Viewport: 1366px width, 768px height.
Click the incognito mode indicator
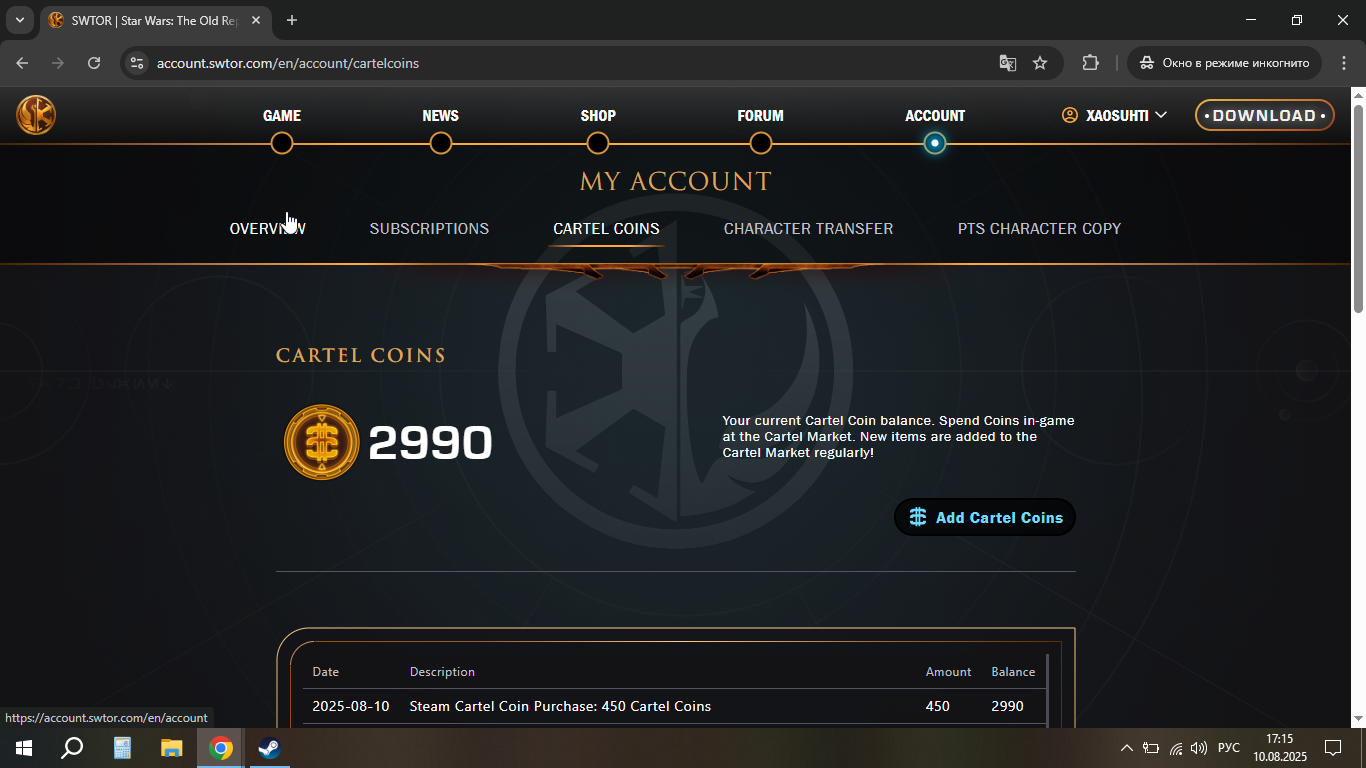pyautogui.click(x=1225, y=63)
